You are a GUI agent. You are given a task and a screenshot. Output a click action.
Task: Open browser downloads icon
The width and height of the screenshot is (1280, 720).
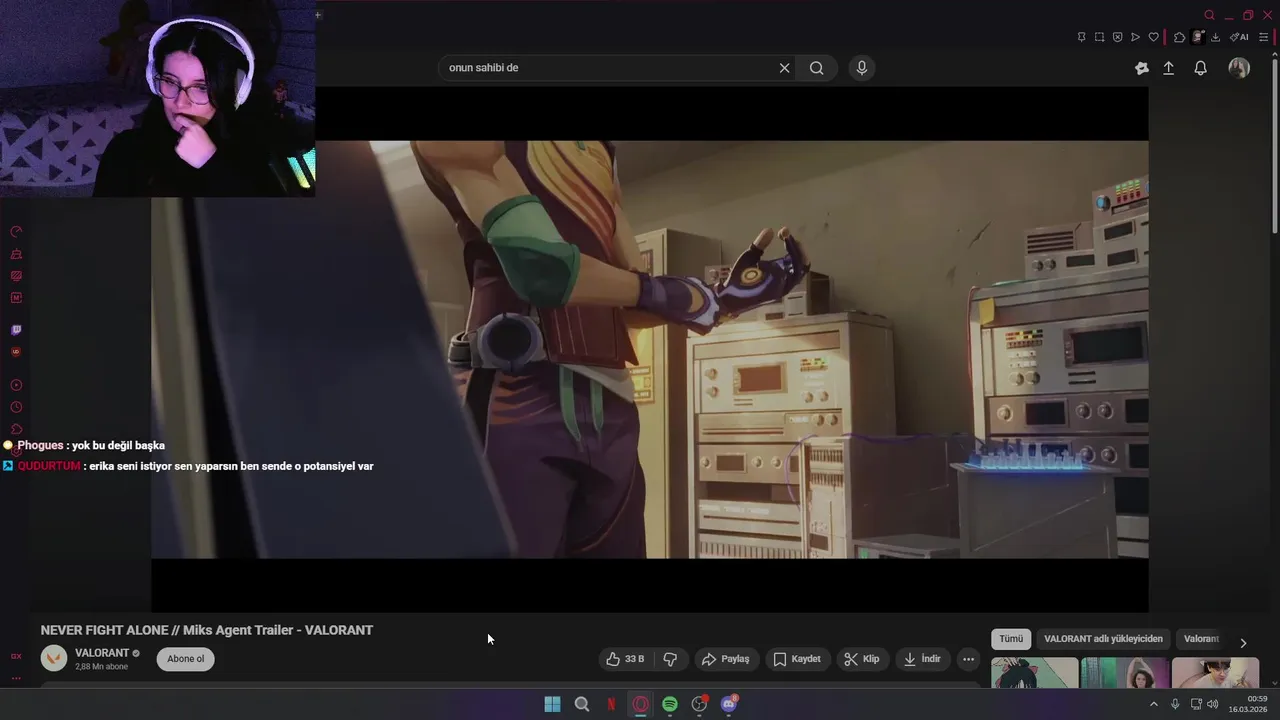point(1215,37)
